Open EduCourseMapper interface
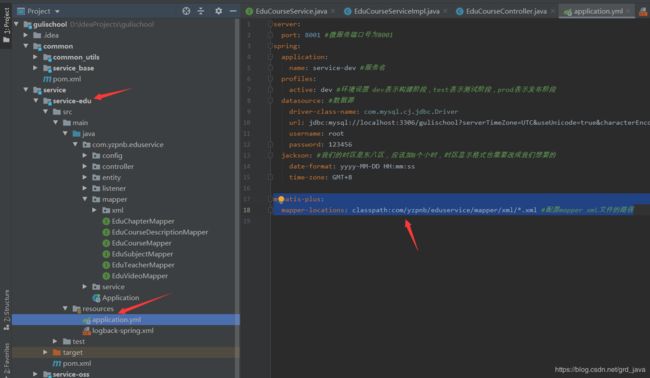650x378 pixels. coord(137,243)
